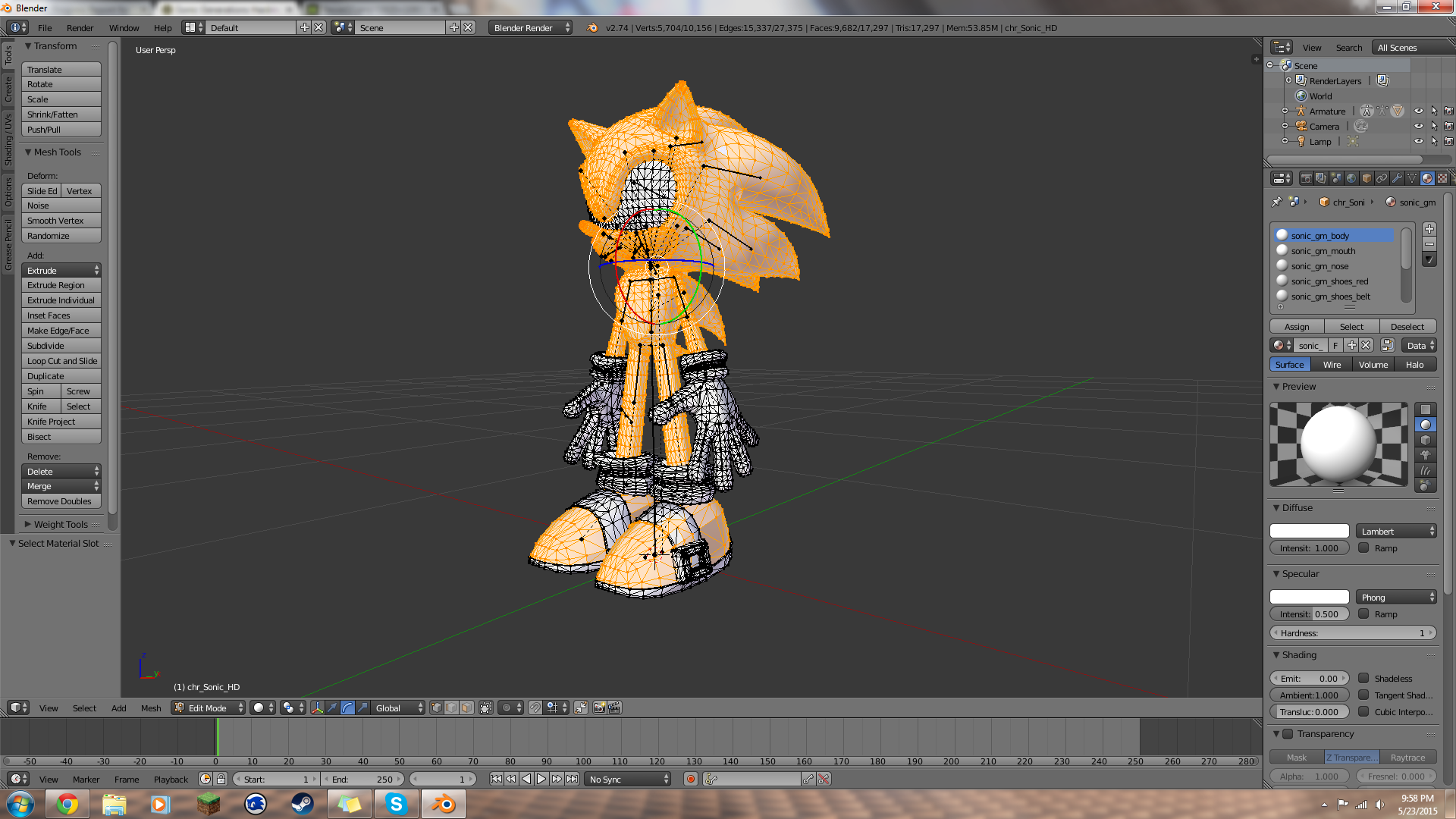Open the File menu
Viewport: 1456px width, 819px height.
click(x=45, y=27)
